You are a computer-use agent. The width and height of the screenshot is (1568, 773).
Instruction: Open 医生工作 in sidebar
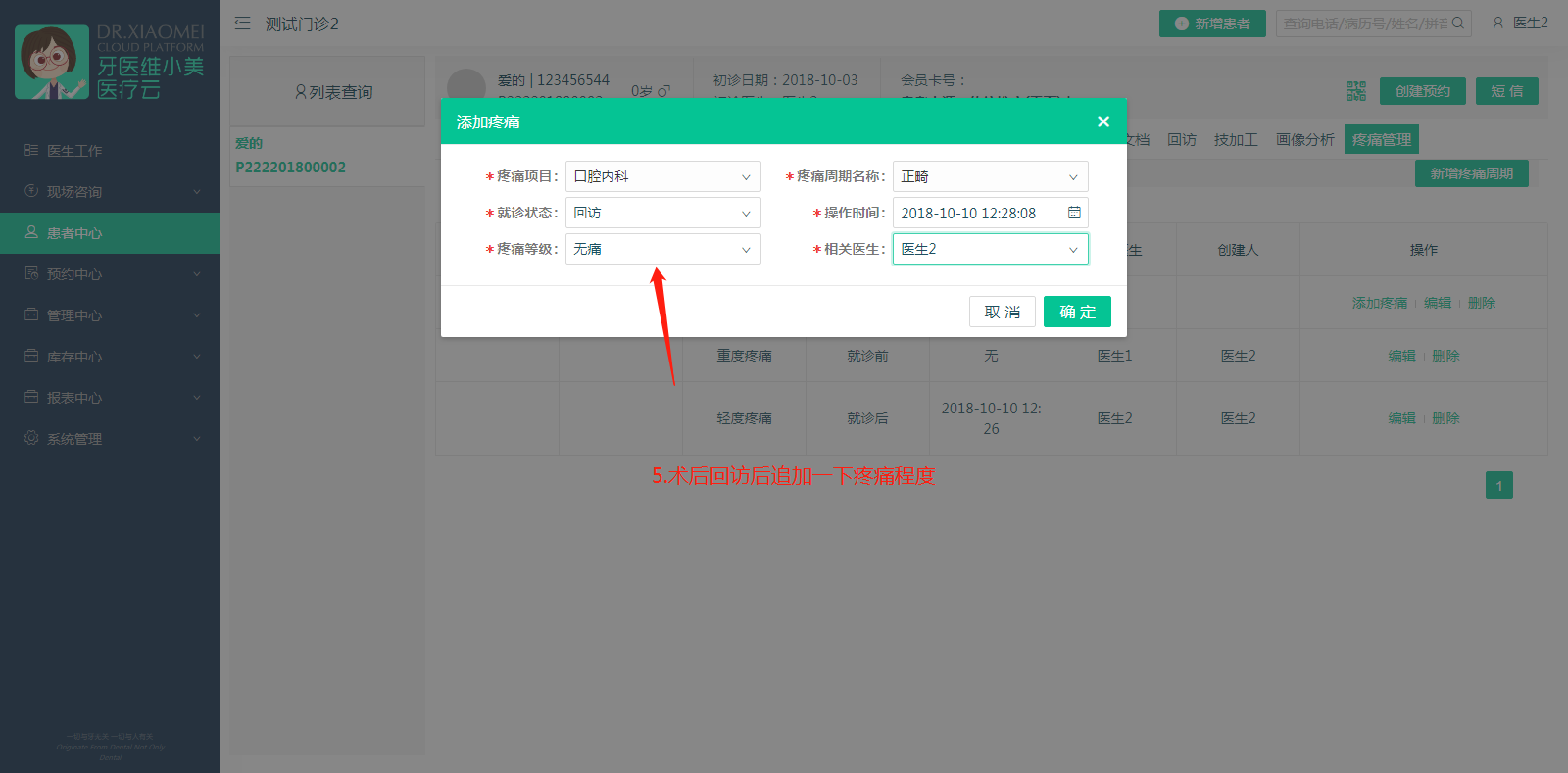tap(74, 151)
